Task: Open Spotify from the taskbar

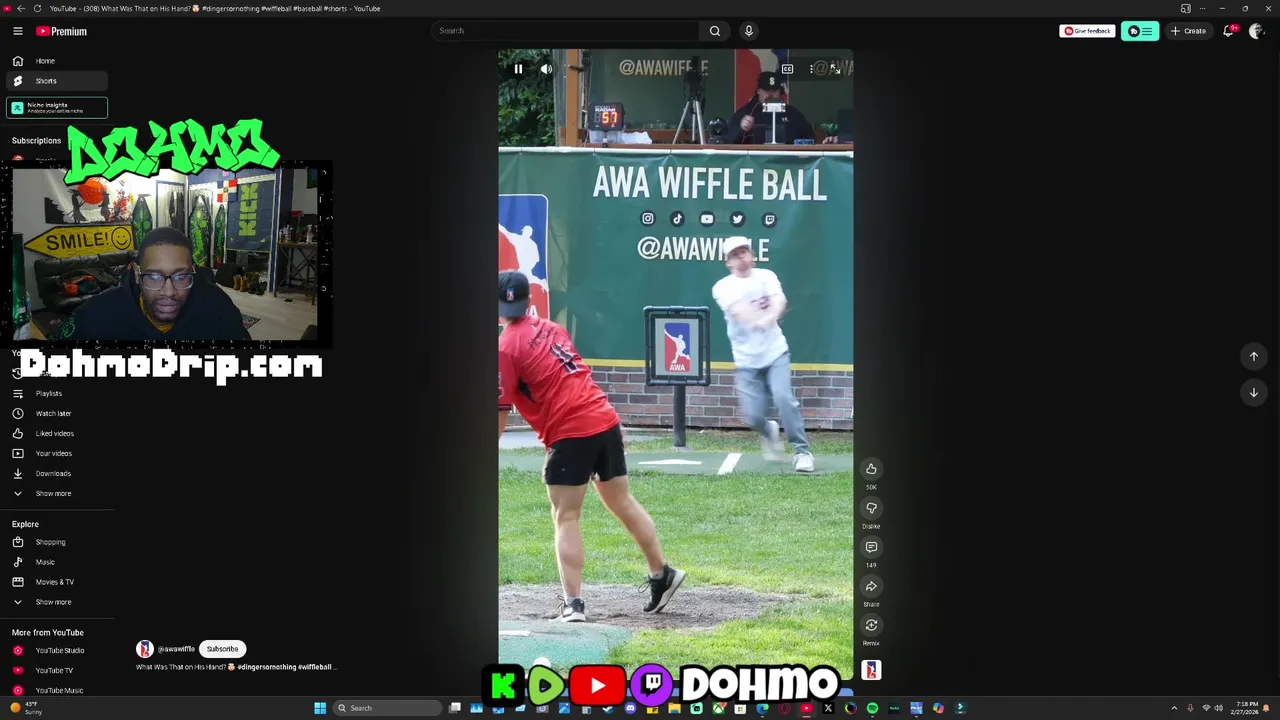Action: [x=872, y=709]
